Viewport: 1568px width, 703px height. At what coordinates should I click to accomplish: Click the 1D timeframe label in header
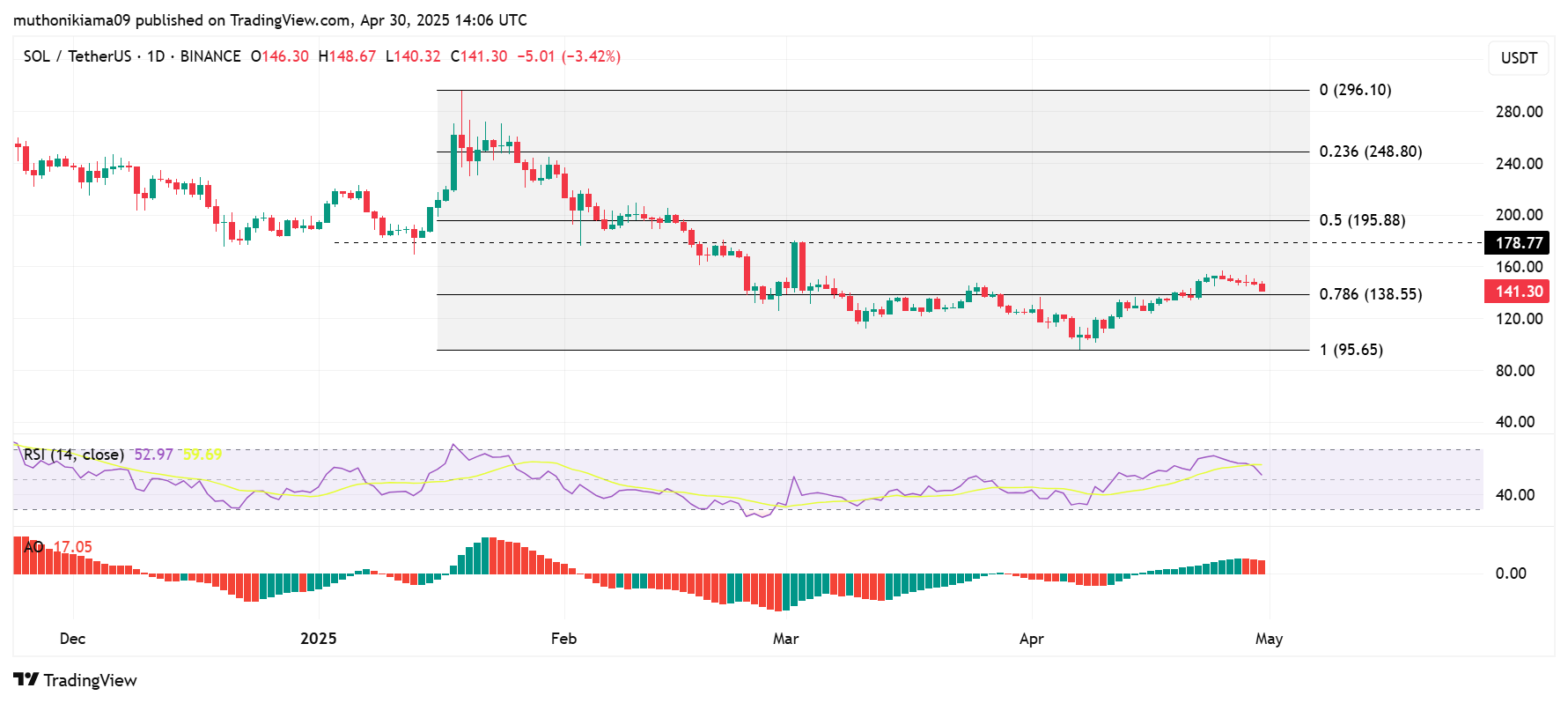156,56
